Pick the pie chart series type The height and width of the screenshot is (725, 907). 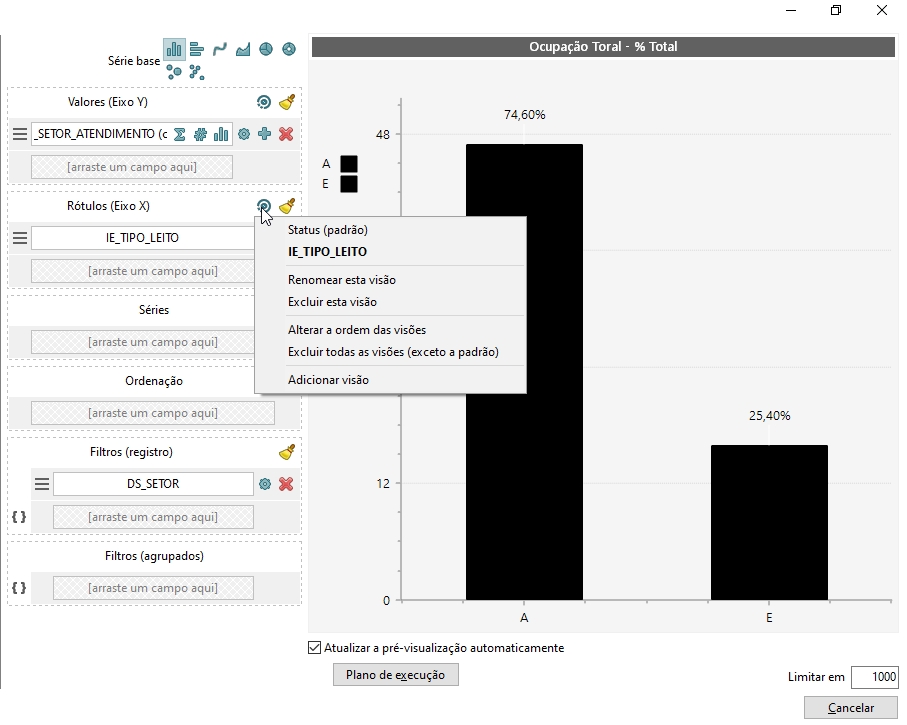pos(266,49)
